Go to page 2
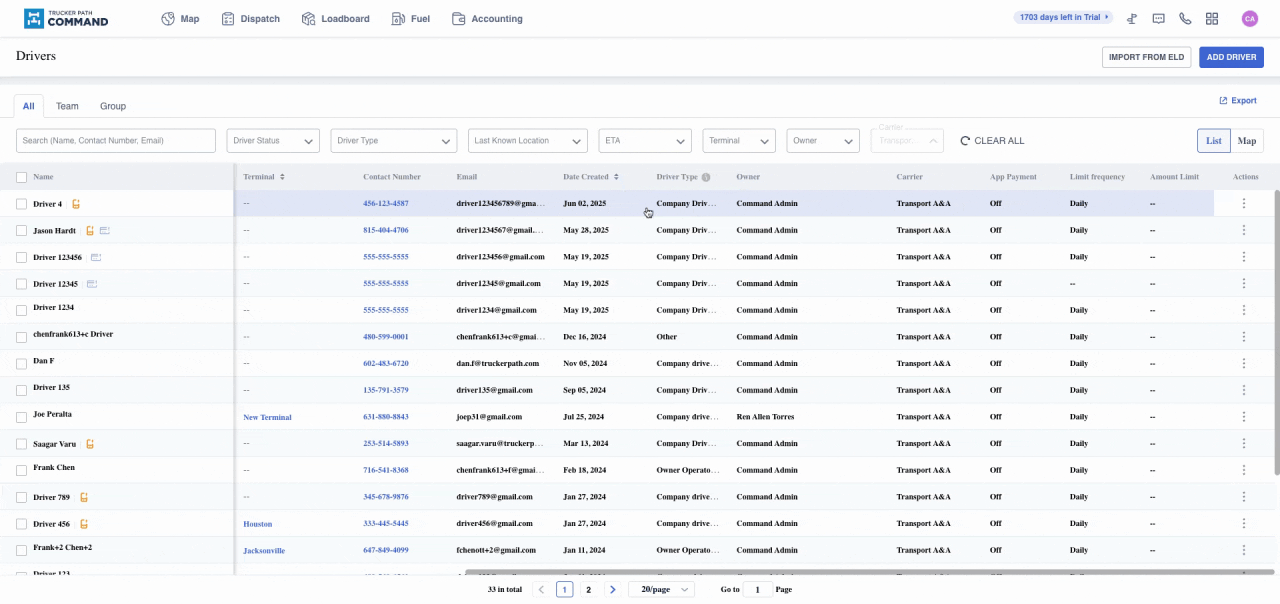 [x=588, y=590]
